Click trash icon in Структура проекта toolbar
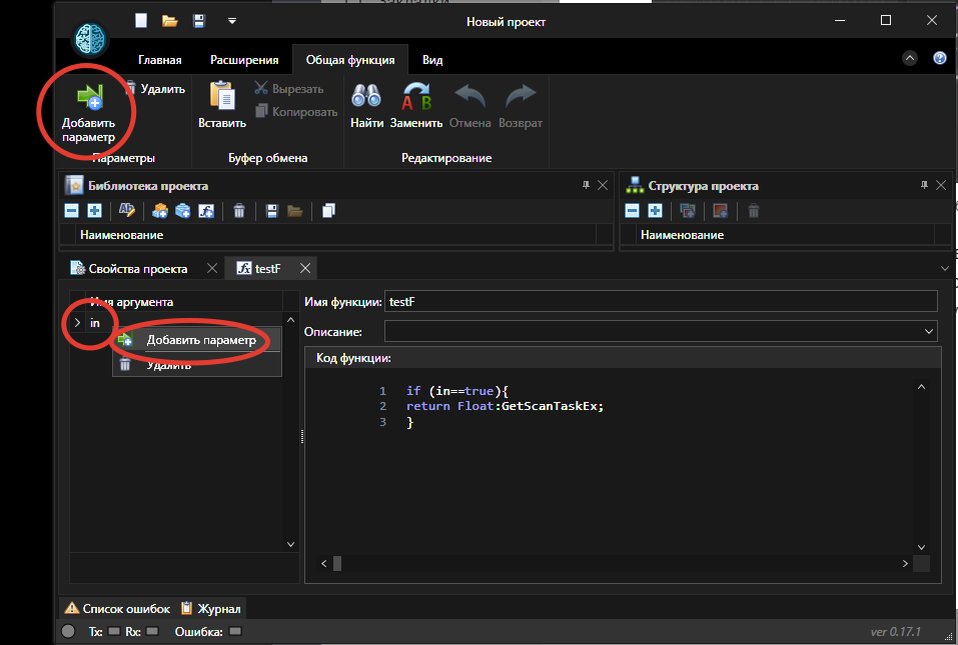The image size is (958, 645). 754,211
